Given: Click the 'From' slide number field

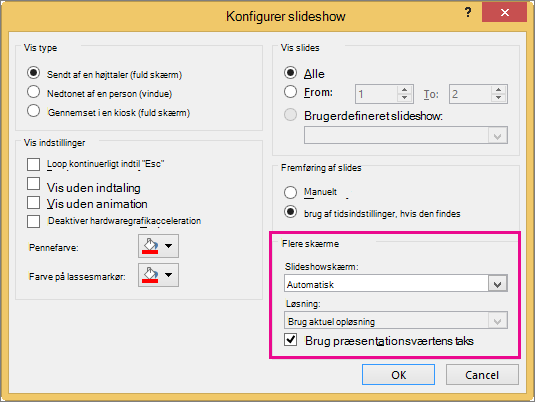Looking at the screenshot, I should click(376, 94).
